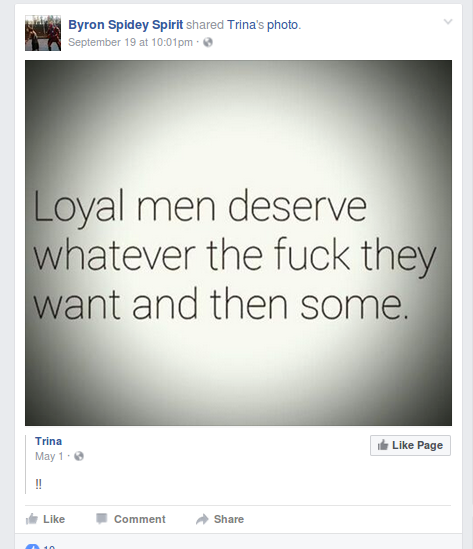Image resolution: width=473 pixels, height=549 pixels.
Task: Open the Loyal men quote image
Action: 238,243
